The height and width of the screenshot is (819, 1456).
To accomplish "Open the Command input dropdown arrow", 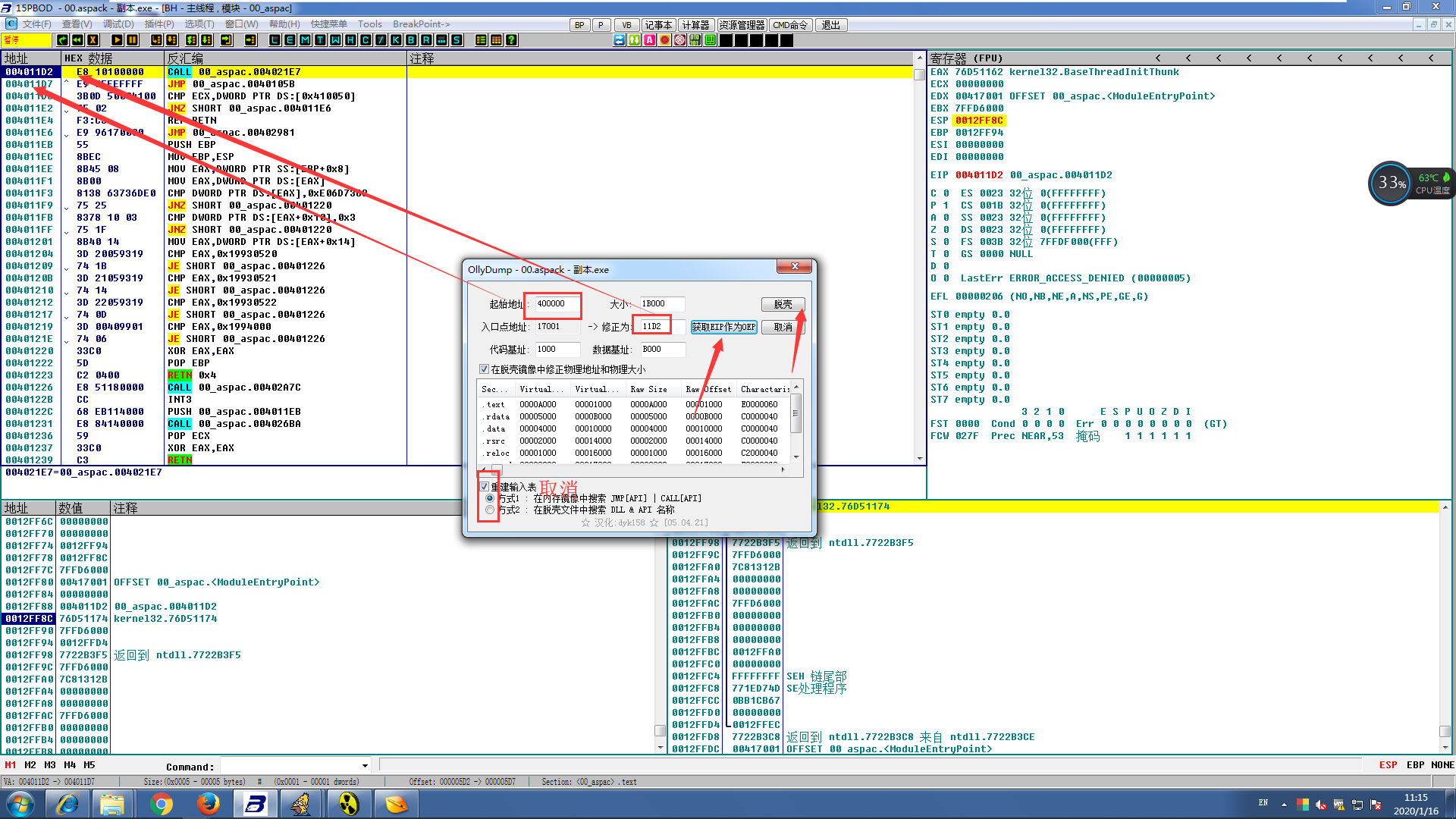I will click(x=365, y=766).
